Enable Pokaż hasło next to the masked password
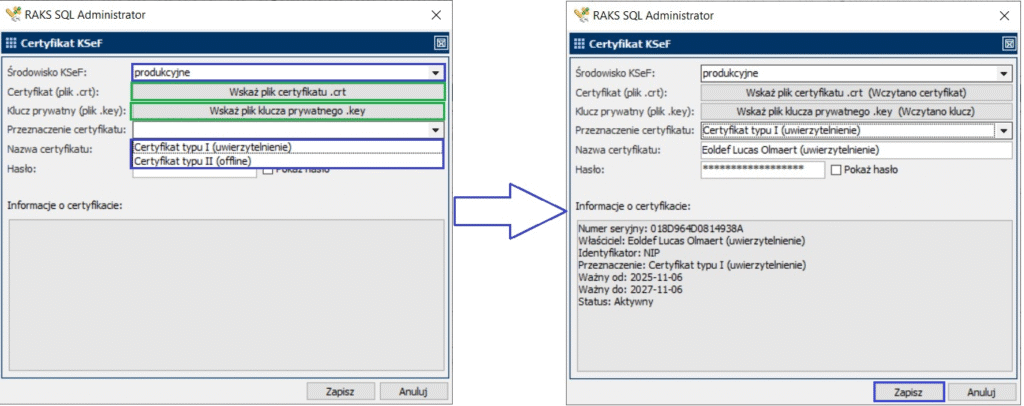This screenshot has height=406, width=1024. click(x=836, y=170)
